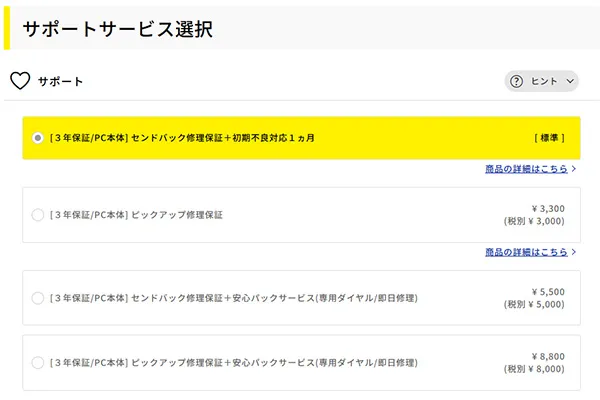Image resolution: width=600 pixels, height=400 pixels.
Task: Choose センドバック修理保証＋安心パックサービス radio option
Action: 38,298
